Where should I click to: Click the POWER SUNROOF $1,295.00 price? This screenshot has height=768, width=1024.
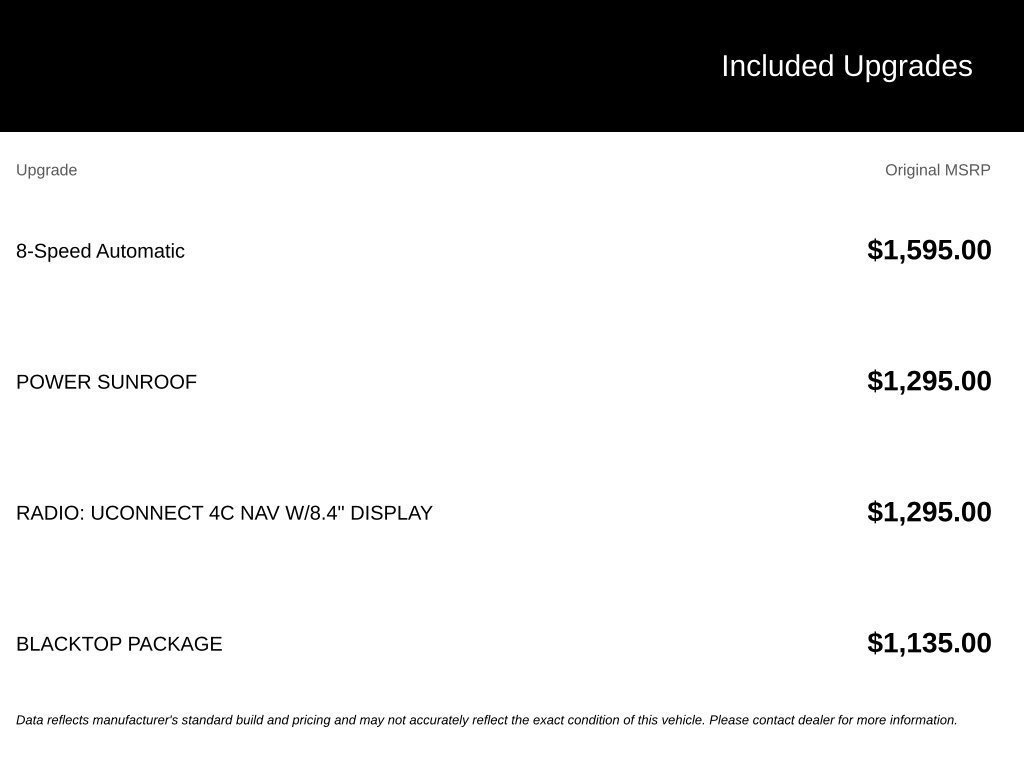click(929, 381)
